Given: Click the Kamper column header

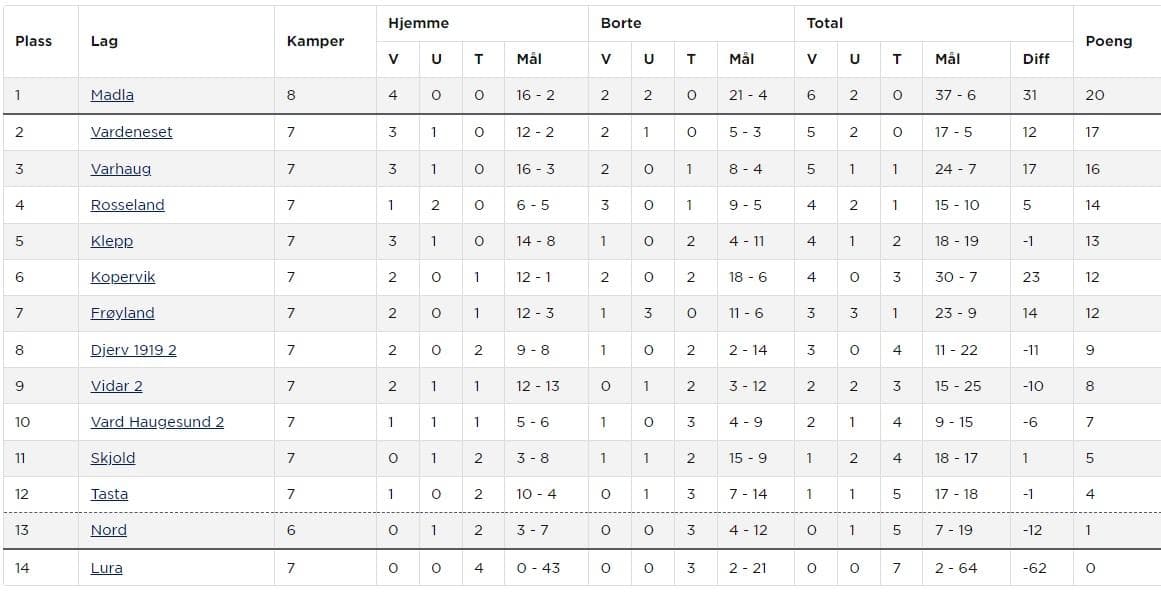Looking at the screenshot, I should pos(315,41).
